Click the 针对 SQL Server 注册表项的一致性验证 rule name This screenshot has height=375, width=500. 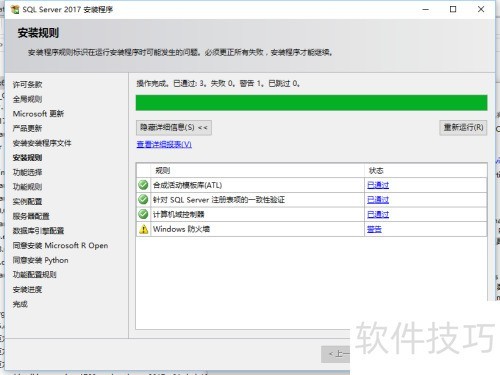point(219,200)
